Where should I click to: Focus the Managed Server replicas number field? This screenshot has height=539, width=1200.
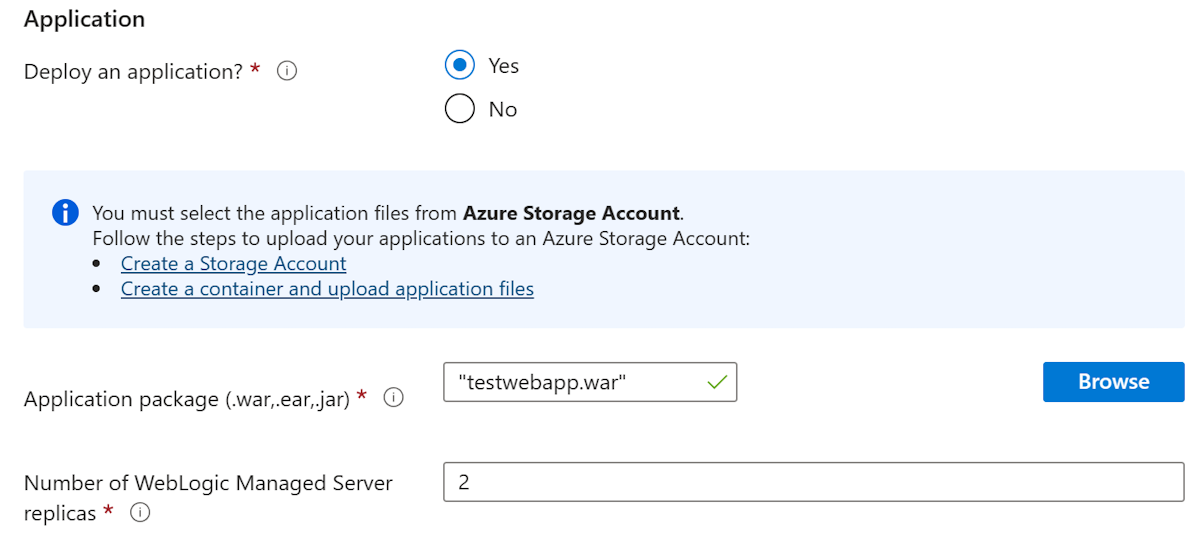[x=813, y=482]
